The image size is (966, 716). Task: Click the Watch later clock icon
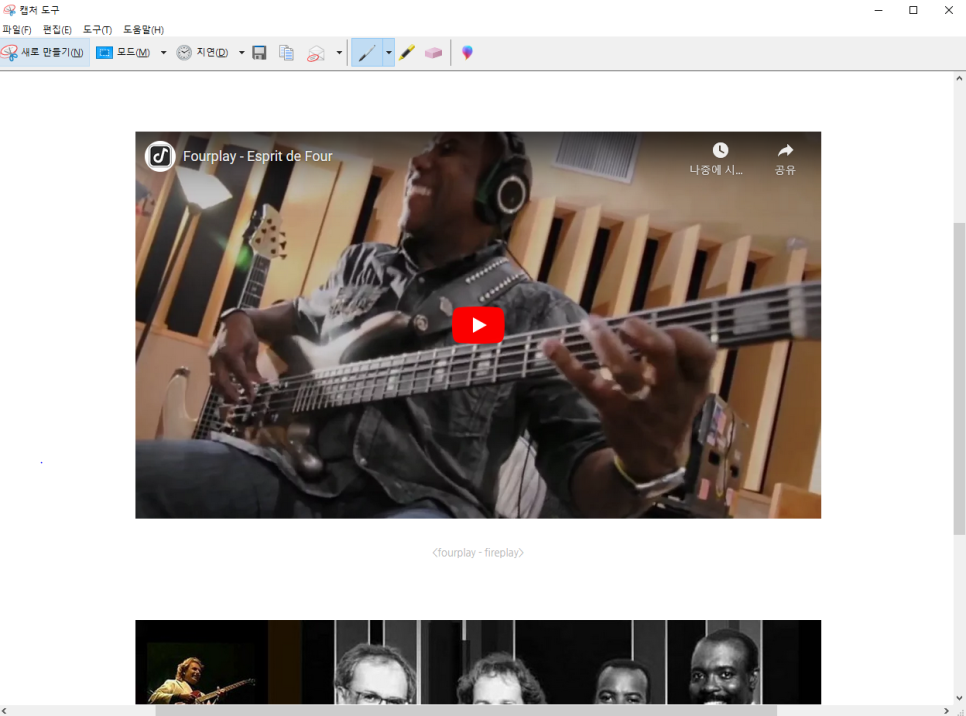tap(720, 150)
